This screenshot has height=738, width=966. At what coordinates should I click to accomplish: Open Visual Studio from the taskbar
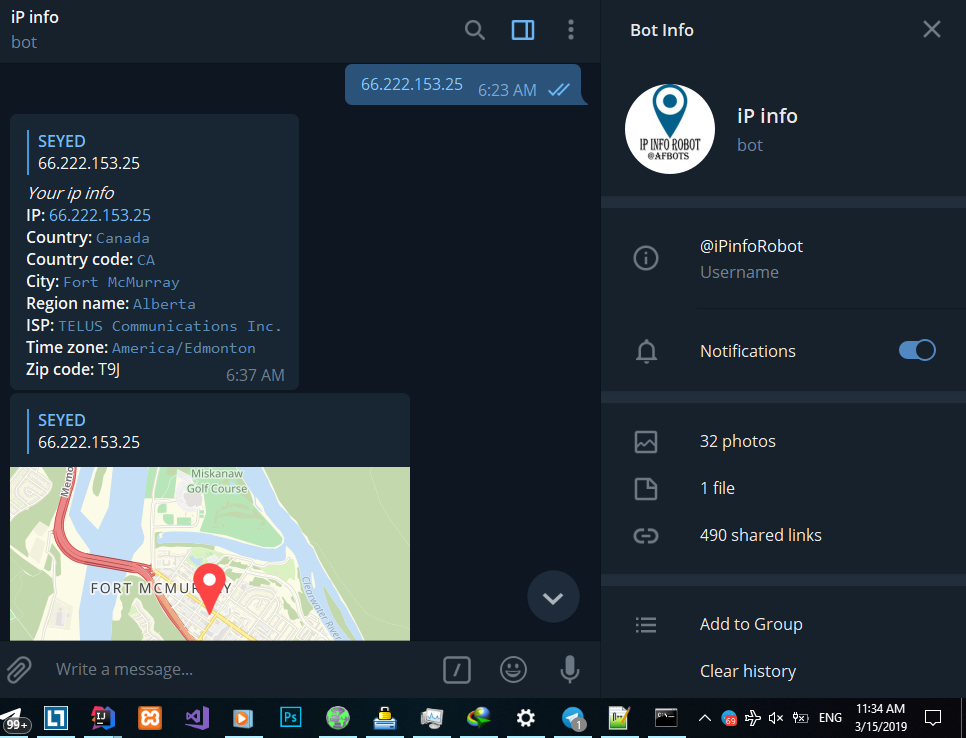(x=197, y=718)
